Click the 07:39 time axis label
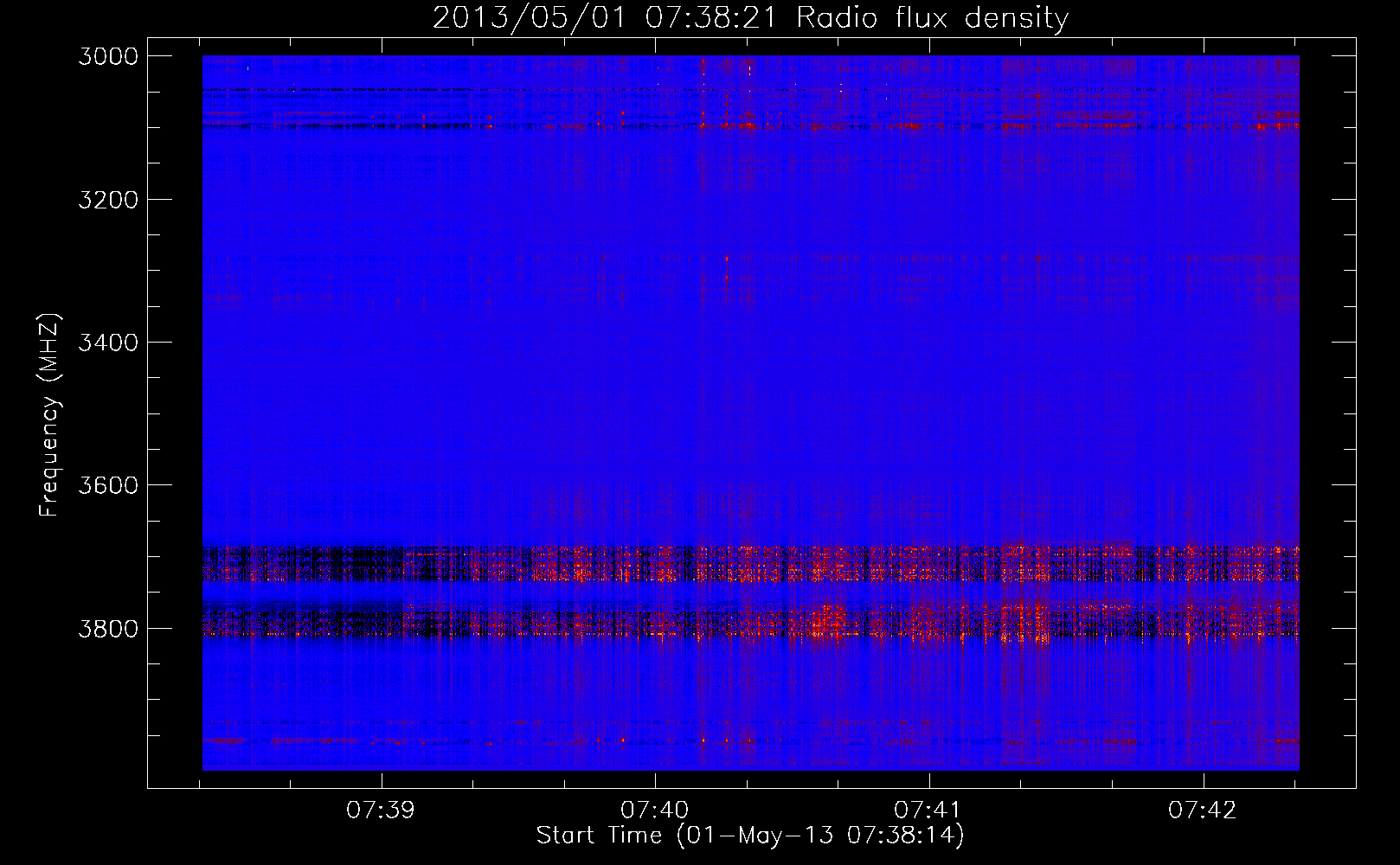This screenshot has height=865, width=1400. point(381,811)
